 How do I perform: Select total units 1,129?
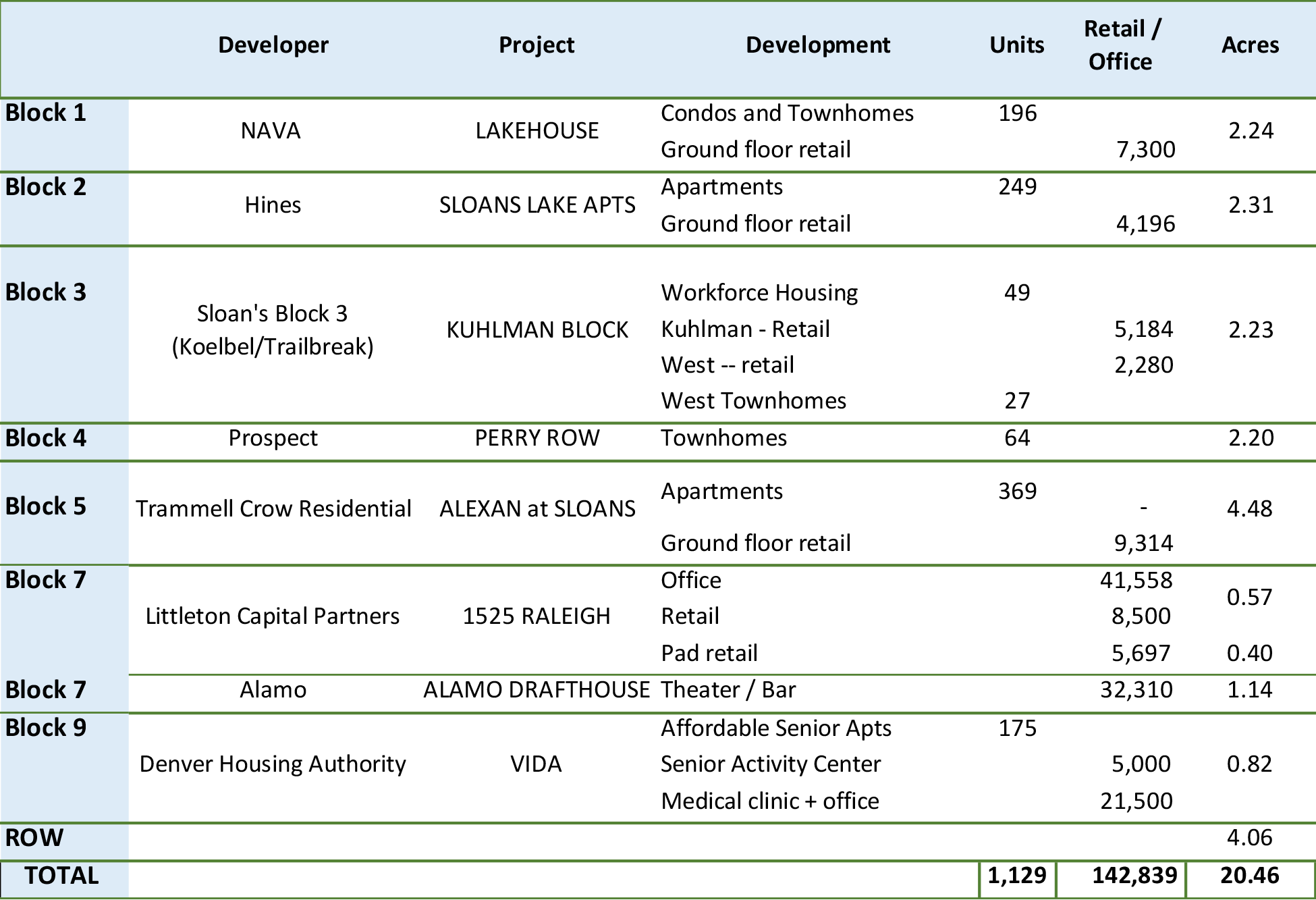pyautogui.click(x=1017, y=876)
